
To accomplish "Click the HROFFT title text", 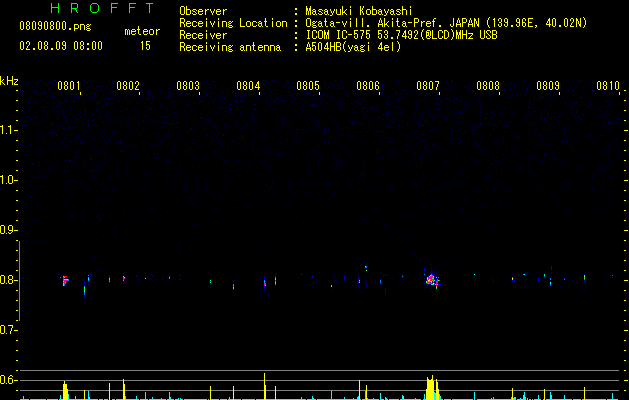I will pyautogui.click(x=103, y=8).
